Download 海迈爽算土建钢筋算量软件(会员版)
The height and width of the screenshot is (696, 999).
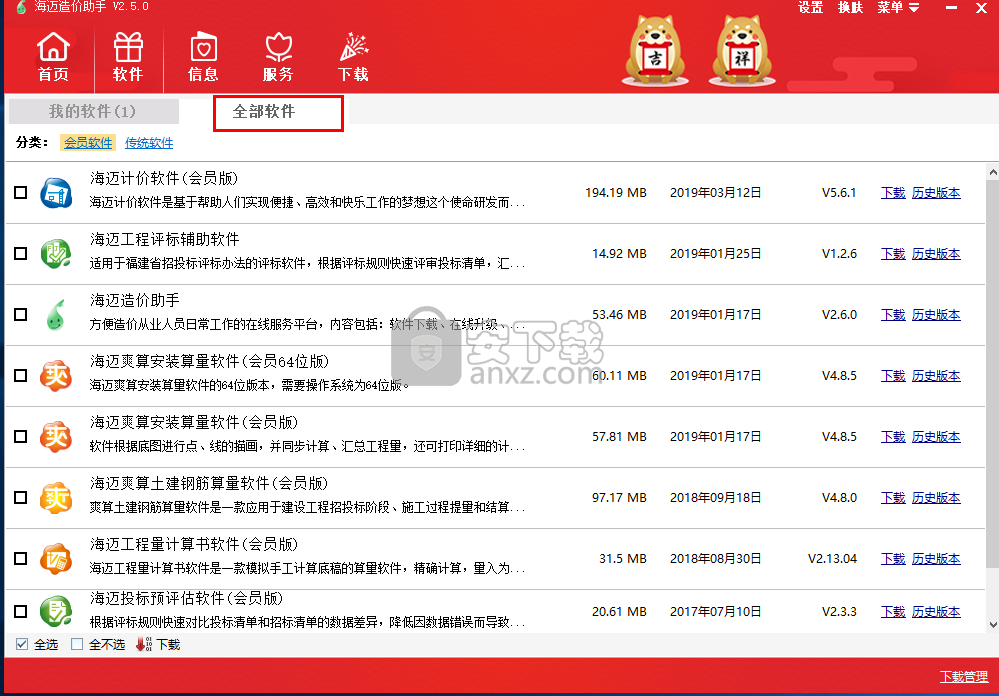coord(893,498)
